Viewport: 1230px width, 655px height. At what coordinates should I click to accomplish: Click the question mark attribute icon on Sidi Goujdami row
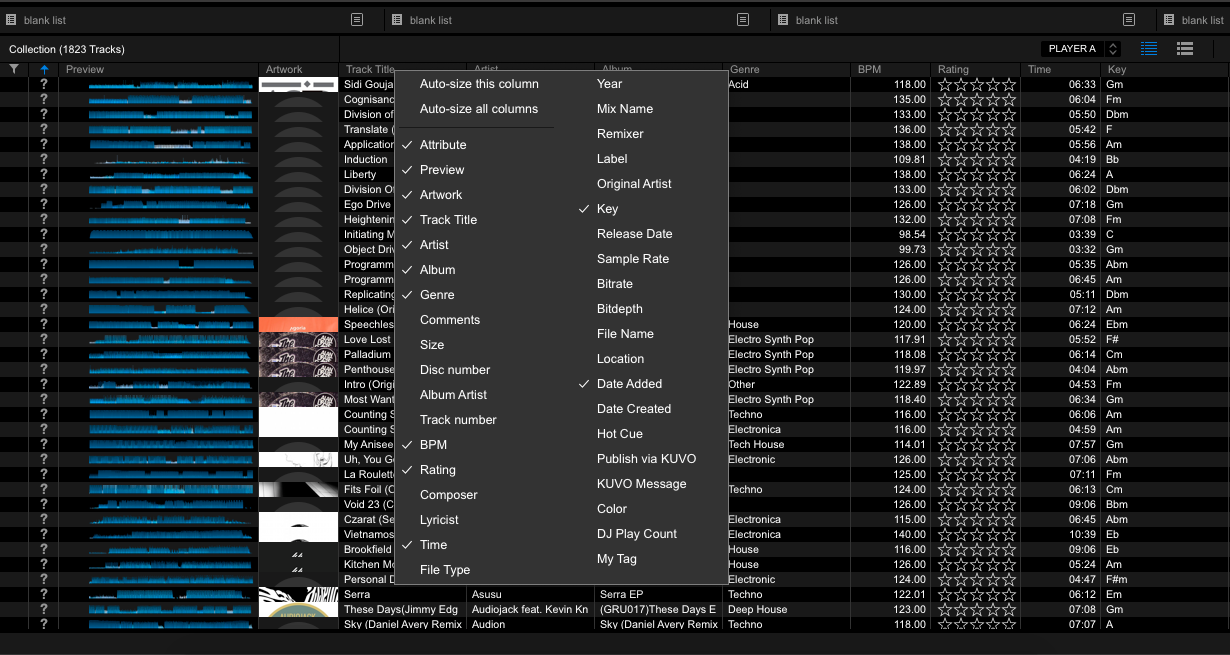tap(42, 84)
